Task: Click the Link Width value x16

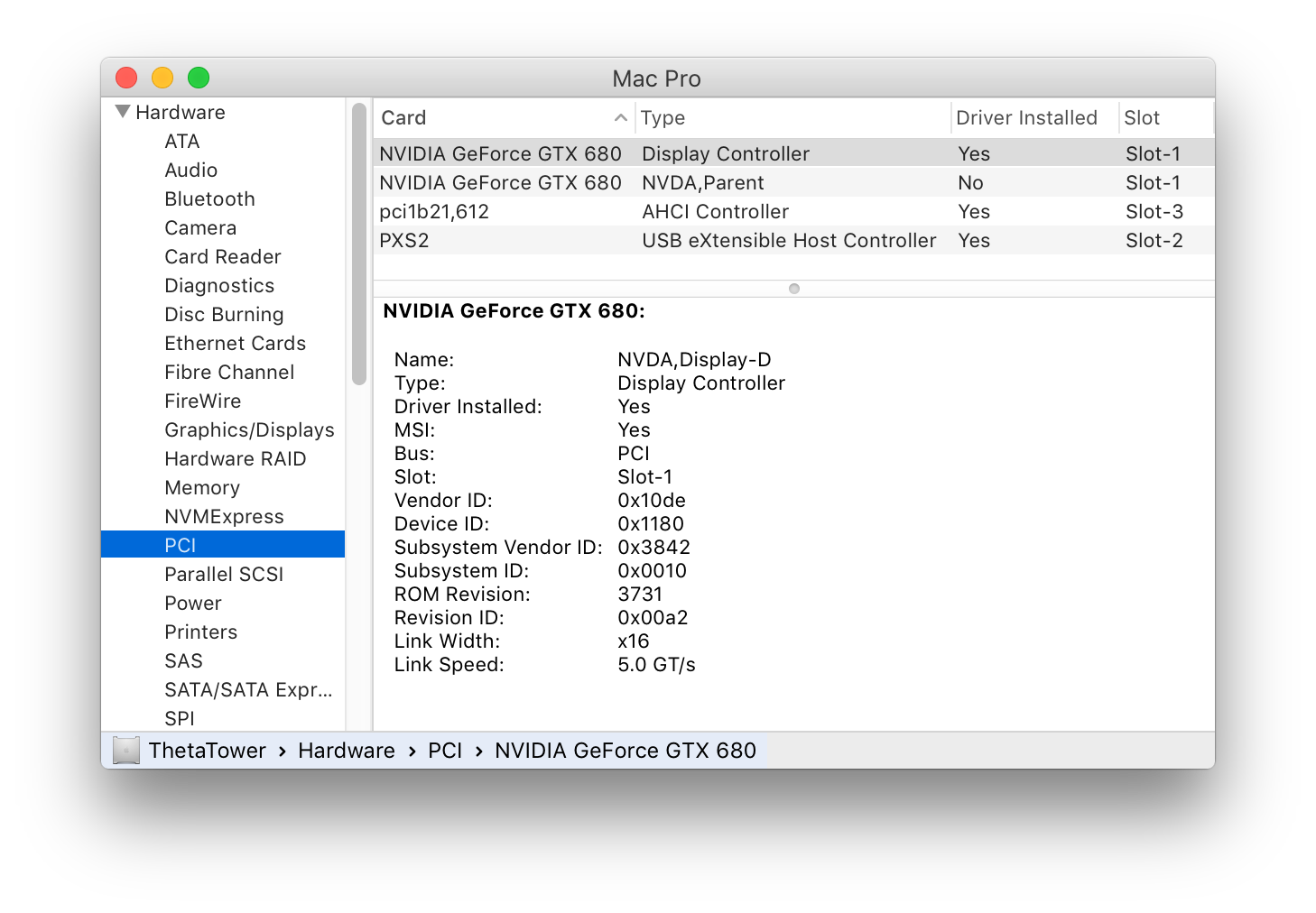Action: (634, 641)
